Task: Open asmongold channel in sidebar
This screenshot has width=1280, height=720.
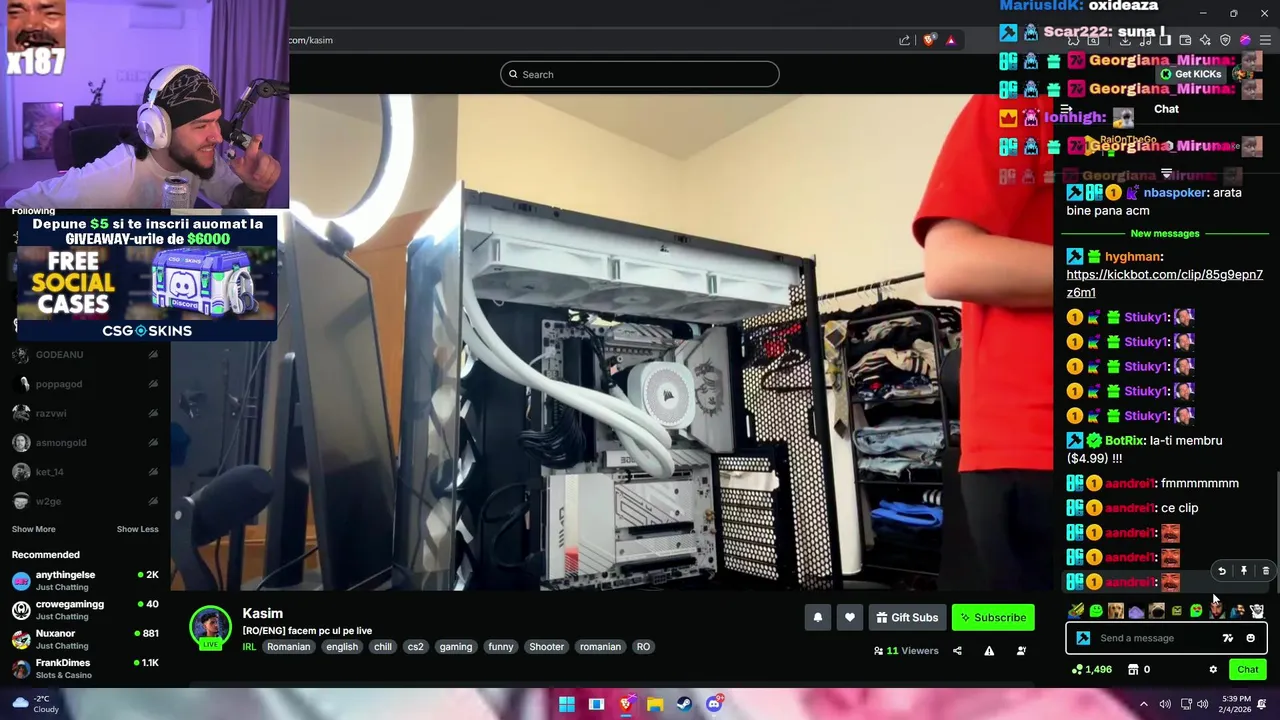Action: [85, 443]
